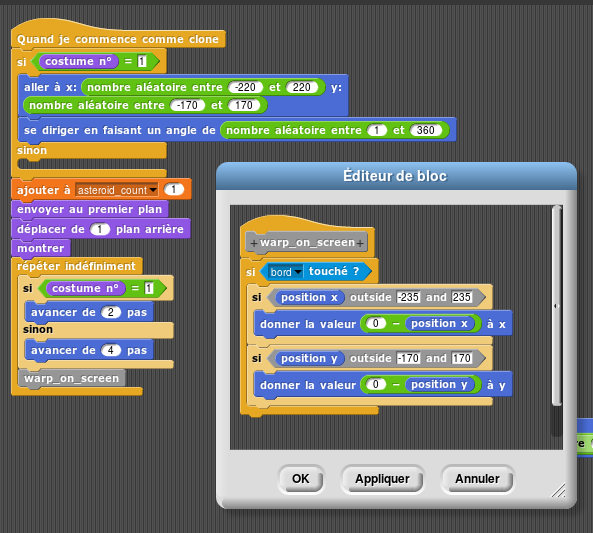This screenshot has height=533, width=593.
Task: Select the -235 input in outside block
Action: 408,297
